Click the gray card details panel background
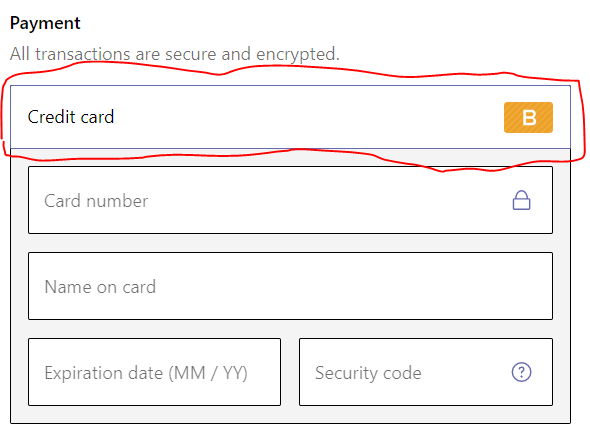 point(290,414)
